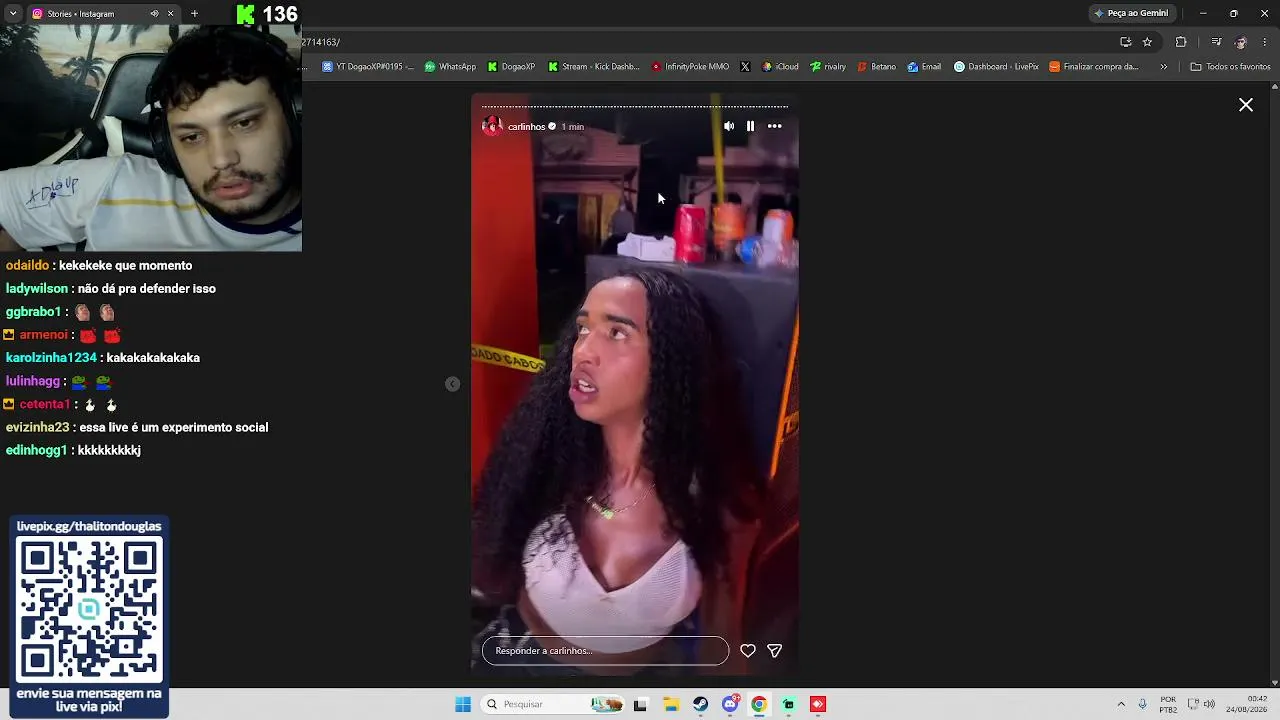This screenshot has width=1280, height=720.
Task: Open the red app icon on the taskbar
Action: click(818, 704)
